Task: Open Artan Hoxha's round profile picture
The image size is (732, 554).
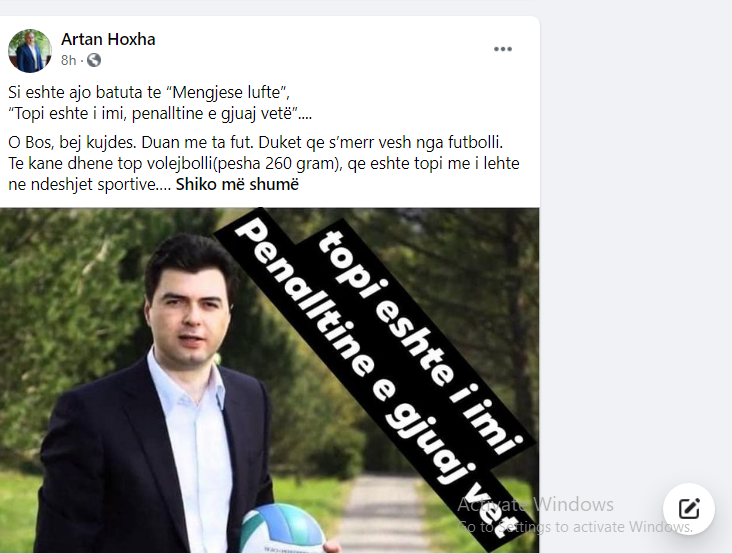Action: pyautogui.click(x=30, y=51)
